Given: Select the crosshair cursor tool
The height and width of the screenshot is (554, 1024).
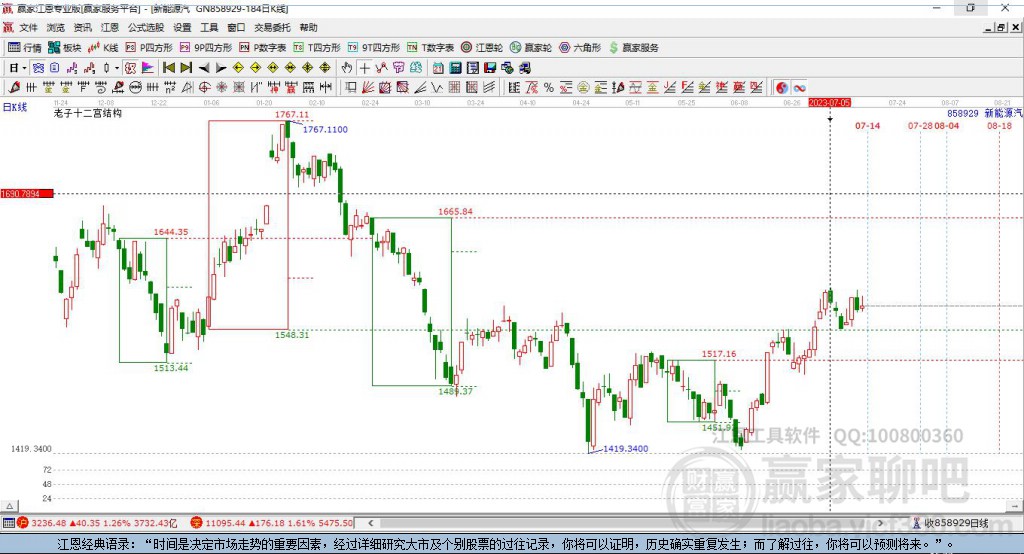Looking at the screenshot, I should (365, 68).
